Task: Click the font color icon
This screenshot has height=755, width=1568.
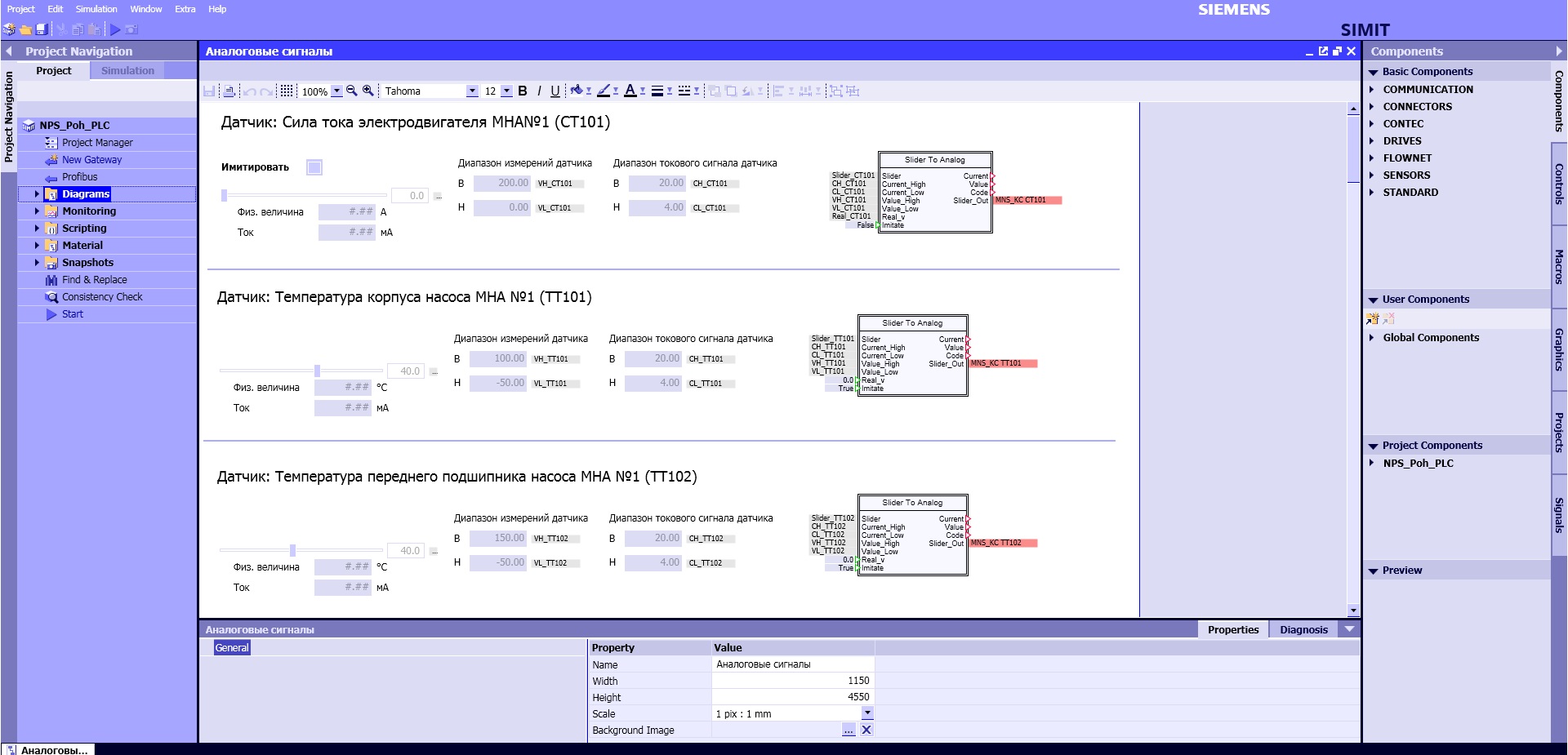Action: [x=630, y=91]
